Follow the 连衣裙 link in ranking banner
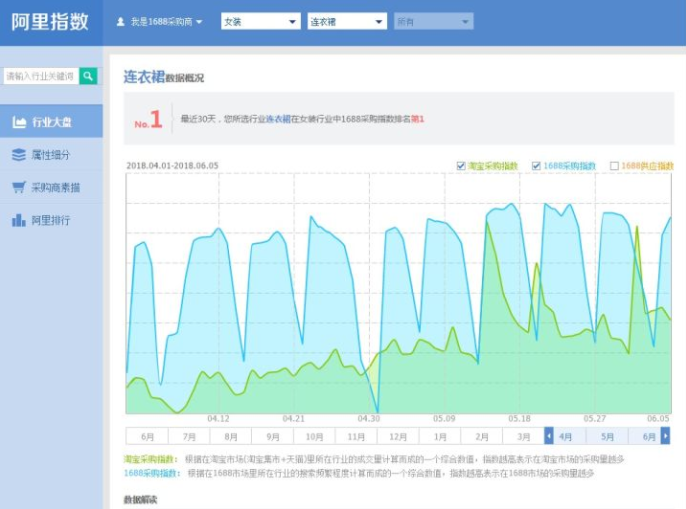The width and height of the screenshot is (686, 509). pos(278,119)
